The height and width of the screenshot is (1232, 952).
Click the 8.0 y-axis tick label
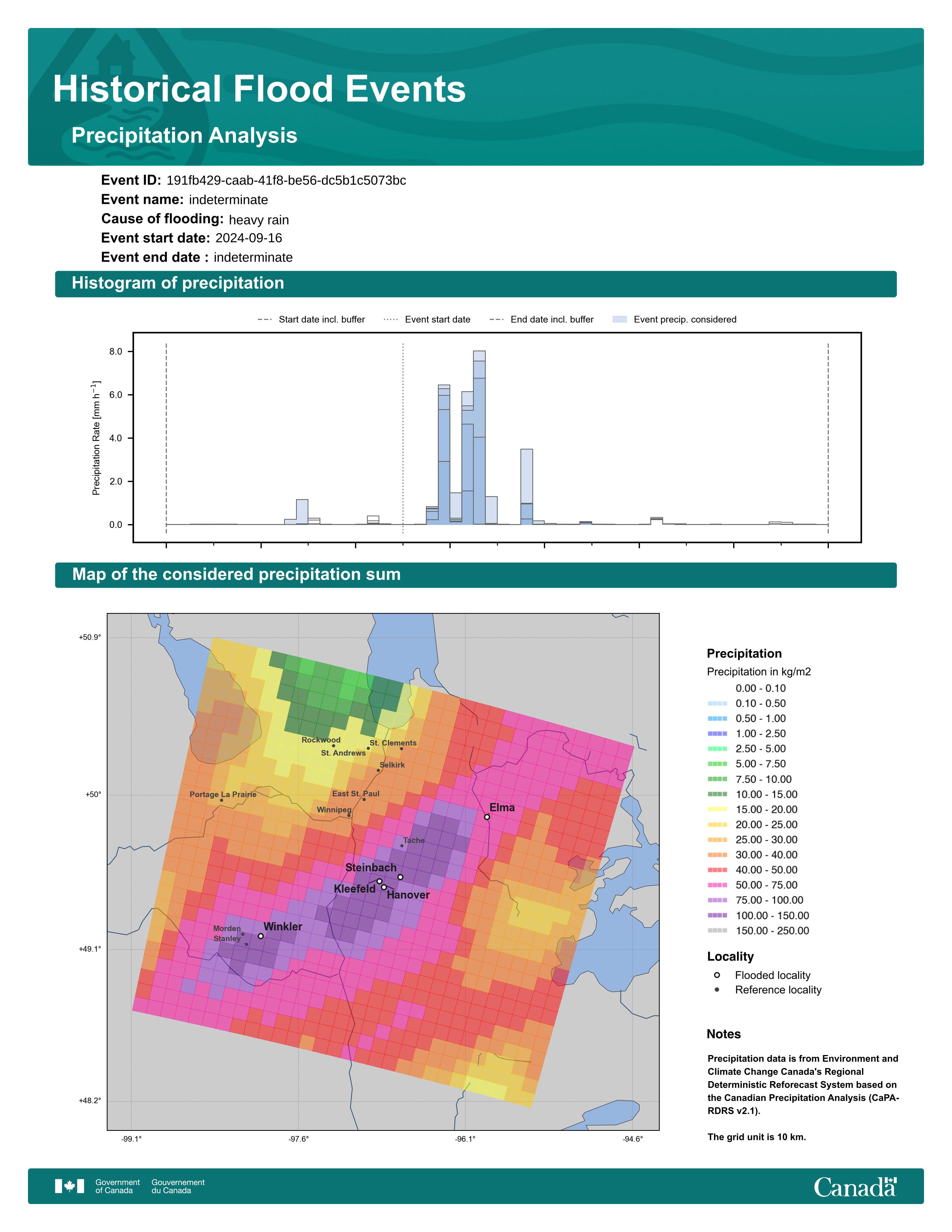pos(116,351)
